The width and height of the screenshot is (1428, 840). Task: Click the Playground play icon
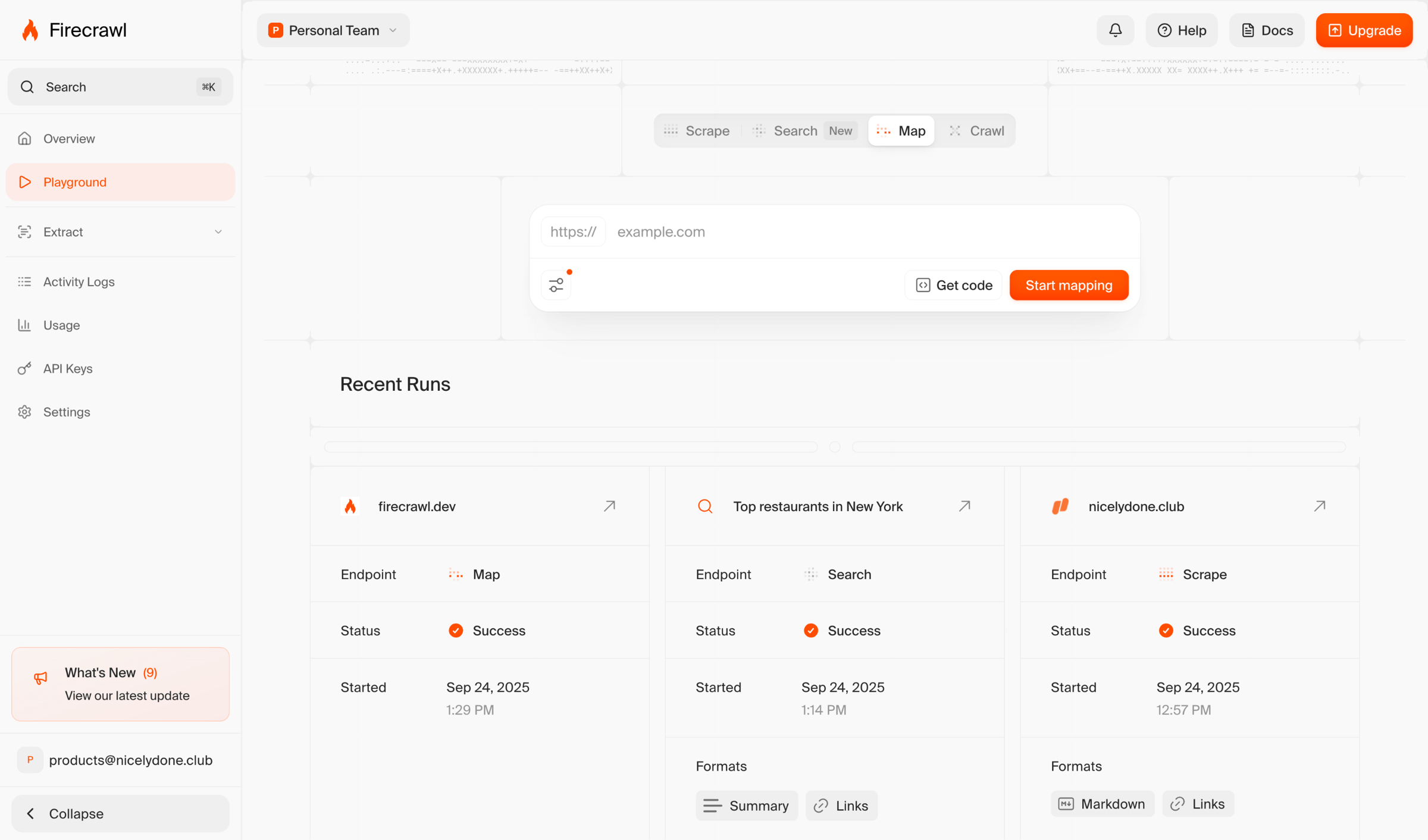[24, 181]
